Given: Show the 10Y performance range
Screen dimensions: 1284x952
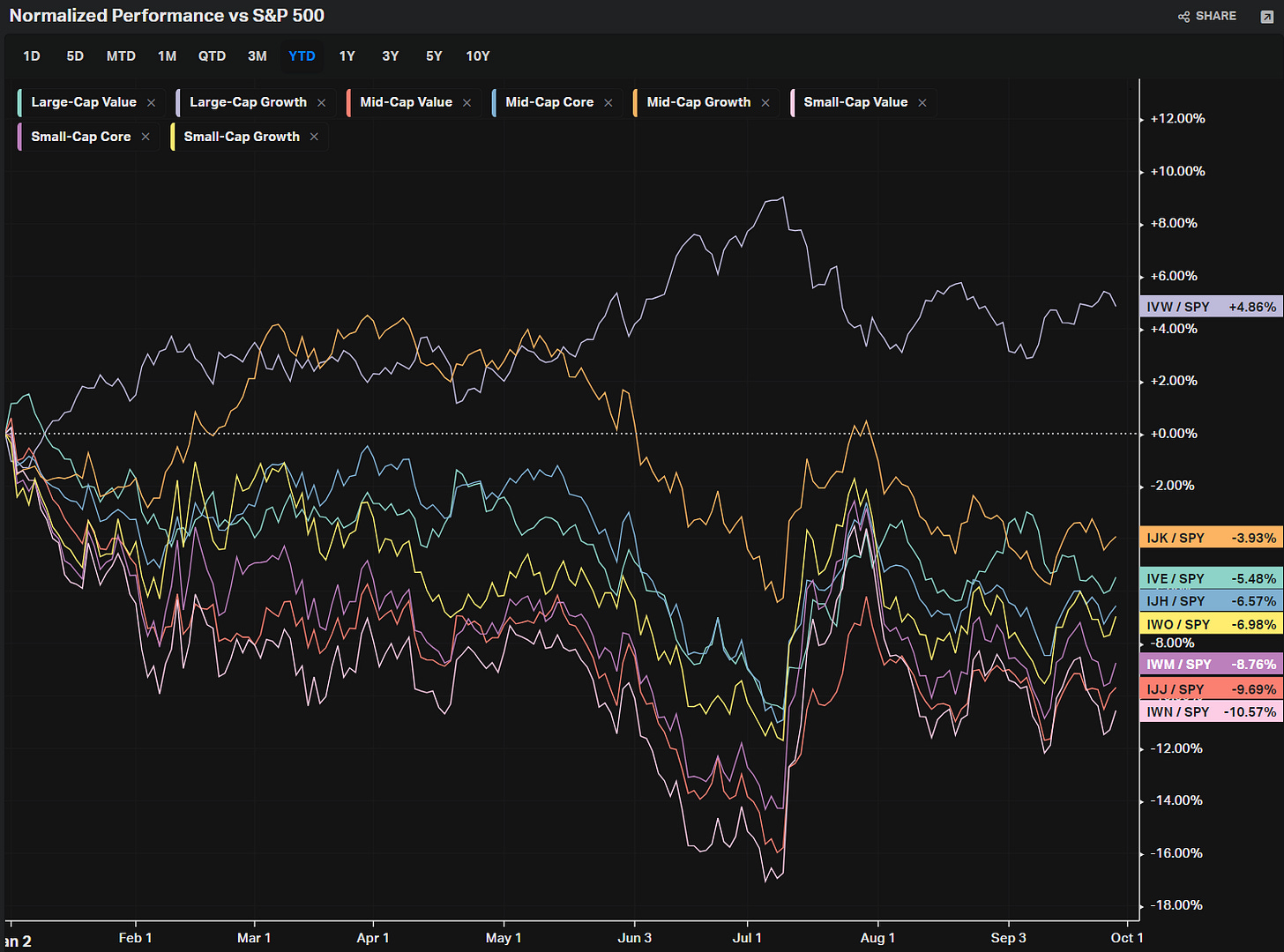Looking at the screenshot, I should pyautogui.click(x=478, y=56).
